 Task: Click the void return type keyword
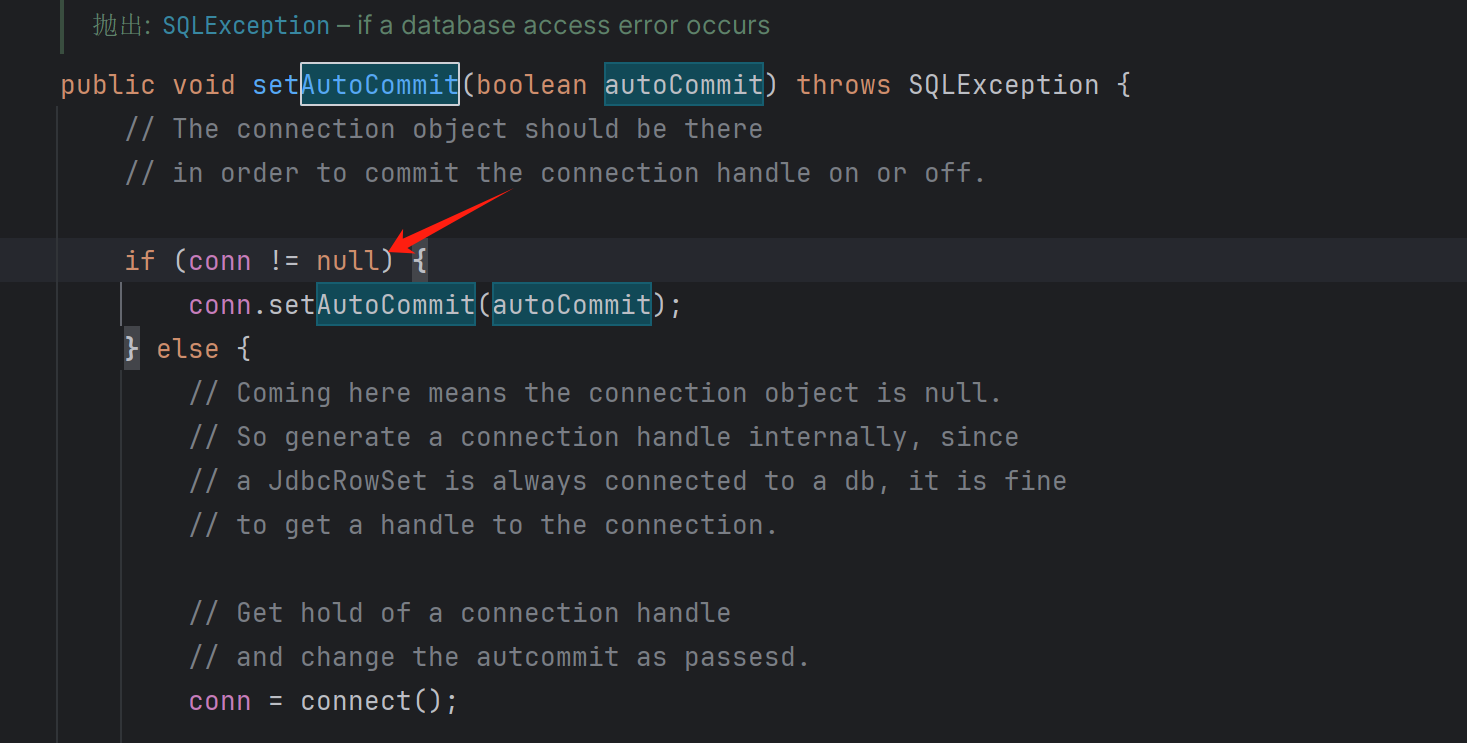tap(203, 85)
